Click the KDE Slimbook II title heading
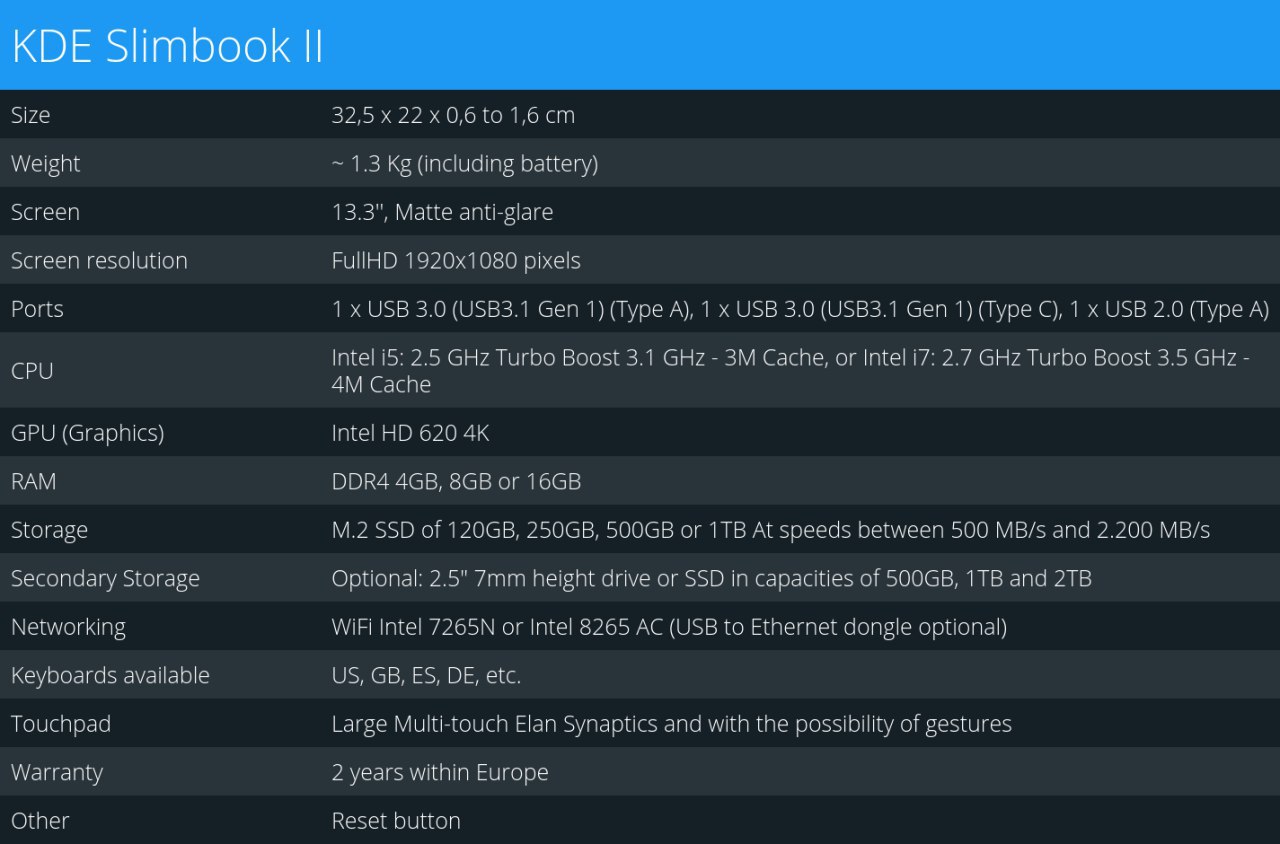The image size is (1280, 844). tap(167, 47)
